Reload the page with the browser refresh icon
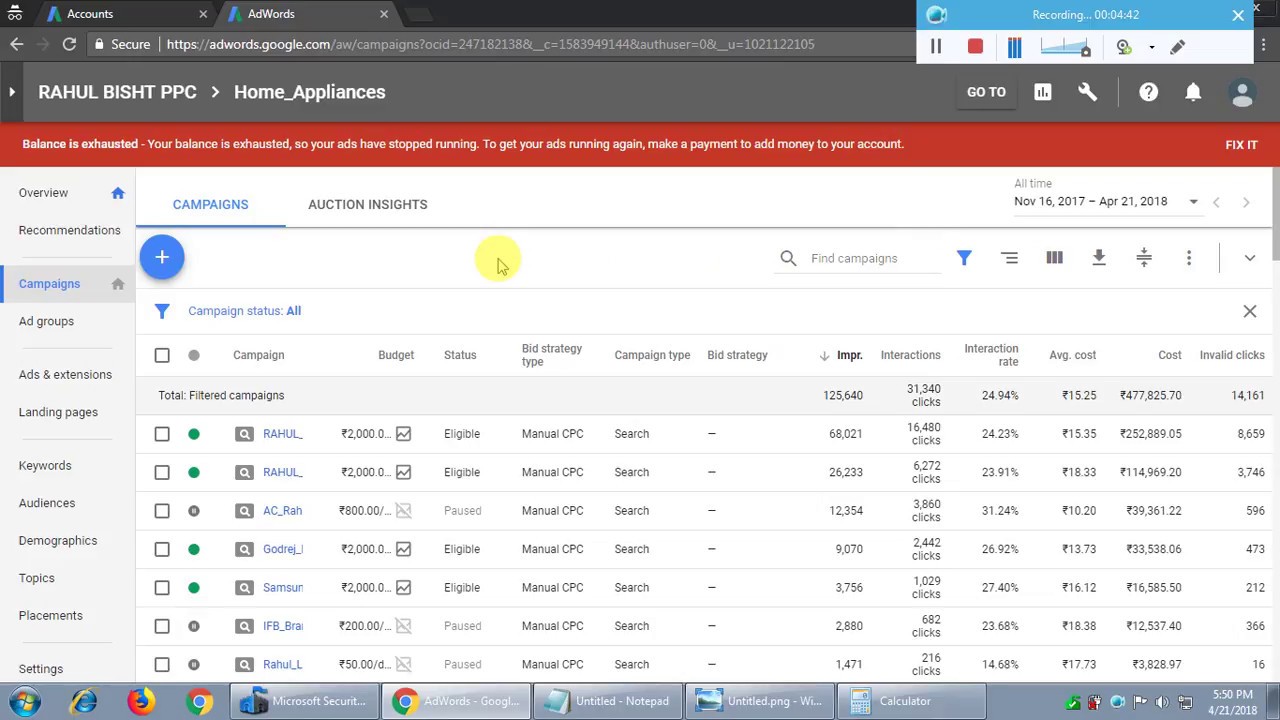This screenshot has width=1280, height=720. click(x=69, y=44)
